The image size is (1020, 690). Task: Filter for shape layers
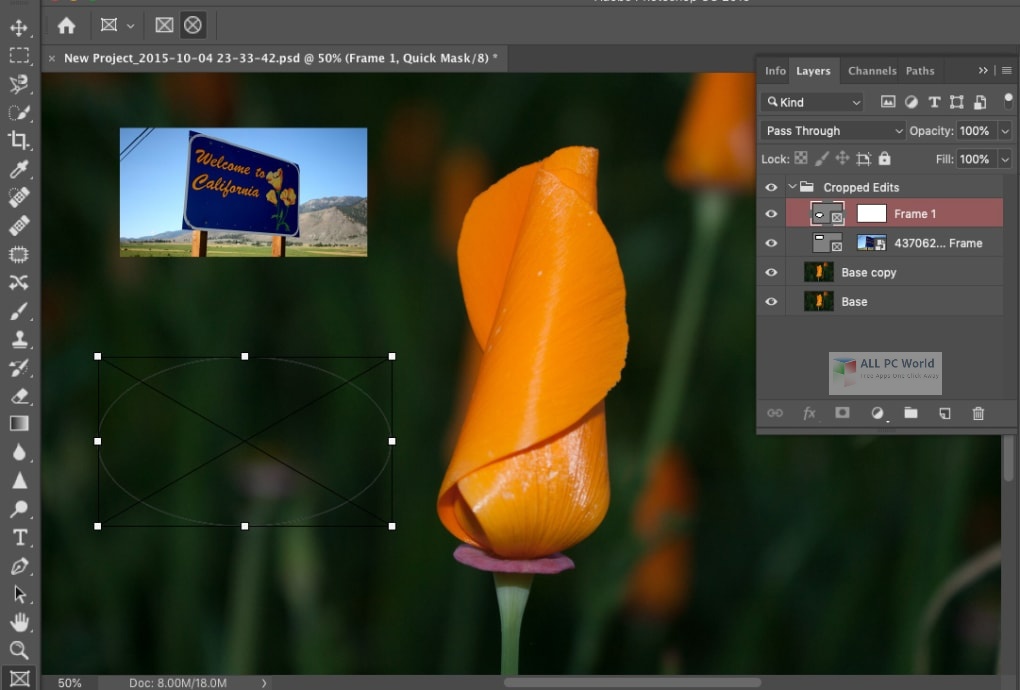tap(956, 101)
